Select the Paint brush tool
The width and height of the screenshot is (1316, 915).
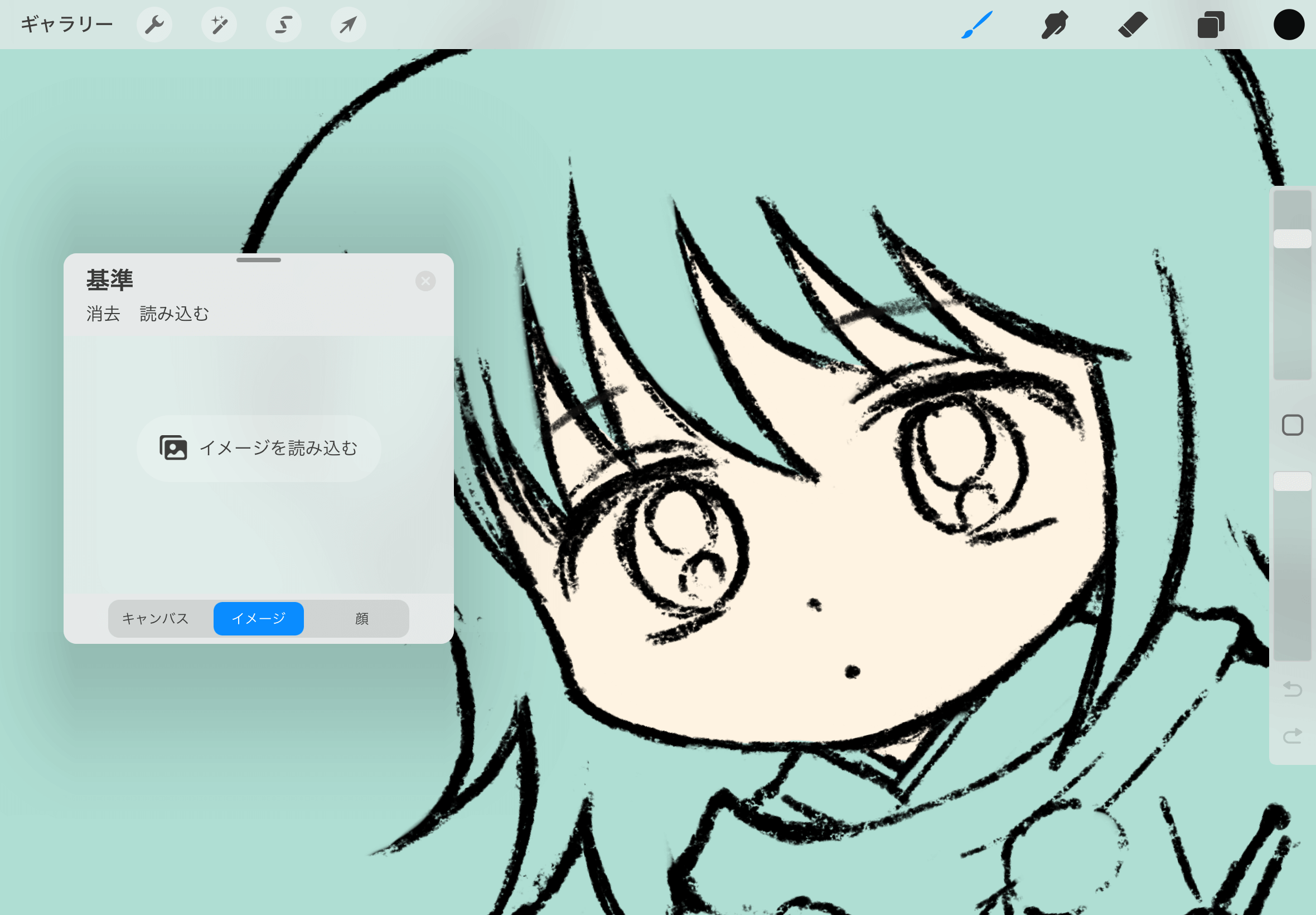tap(977, 25)
